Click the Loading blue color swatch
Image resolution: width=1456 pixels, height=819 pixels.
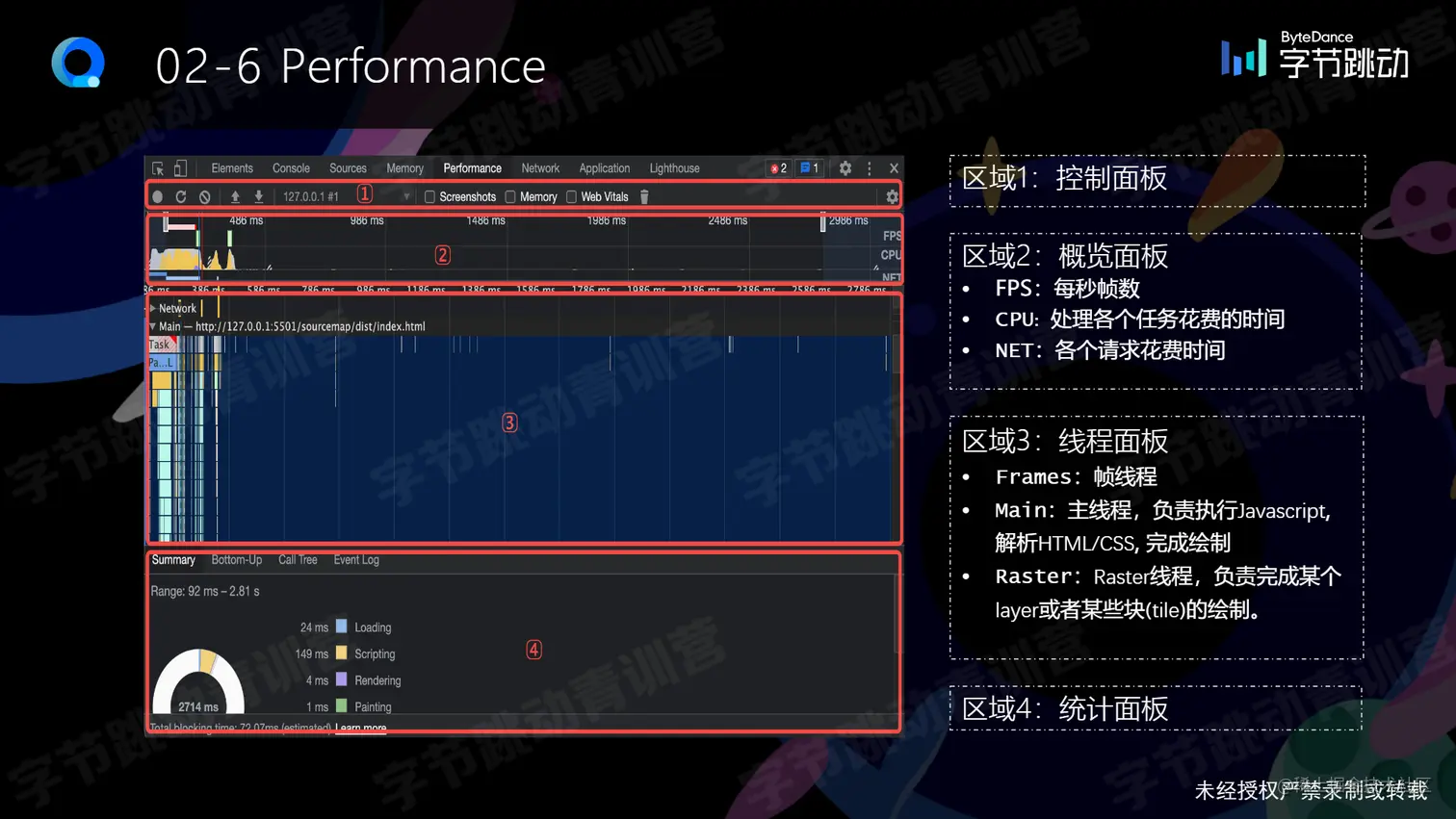341,627
